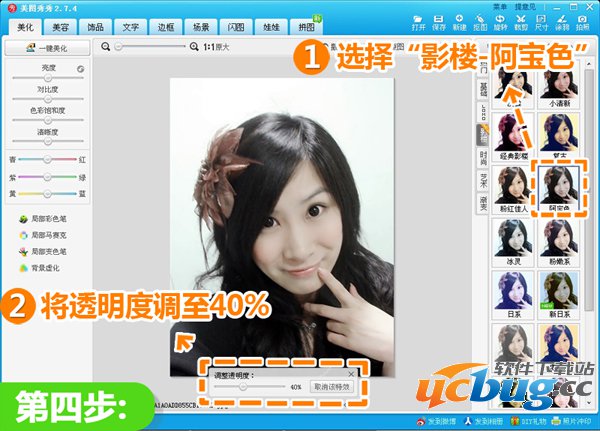
Task: Click the 打开 (Open) toolbar icon
Action: point(418,21)
